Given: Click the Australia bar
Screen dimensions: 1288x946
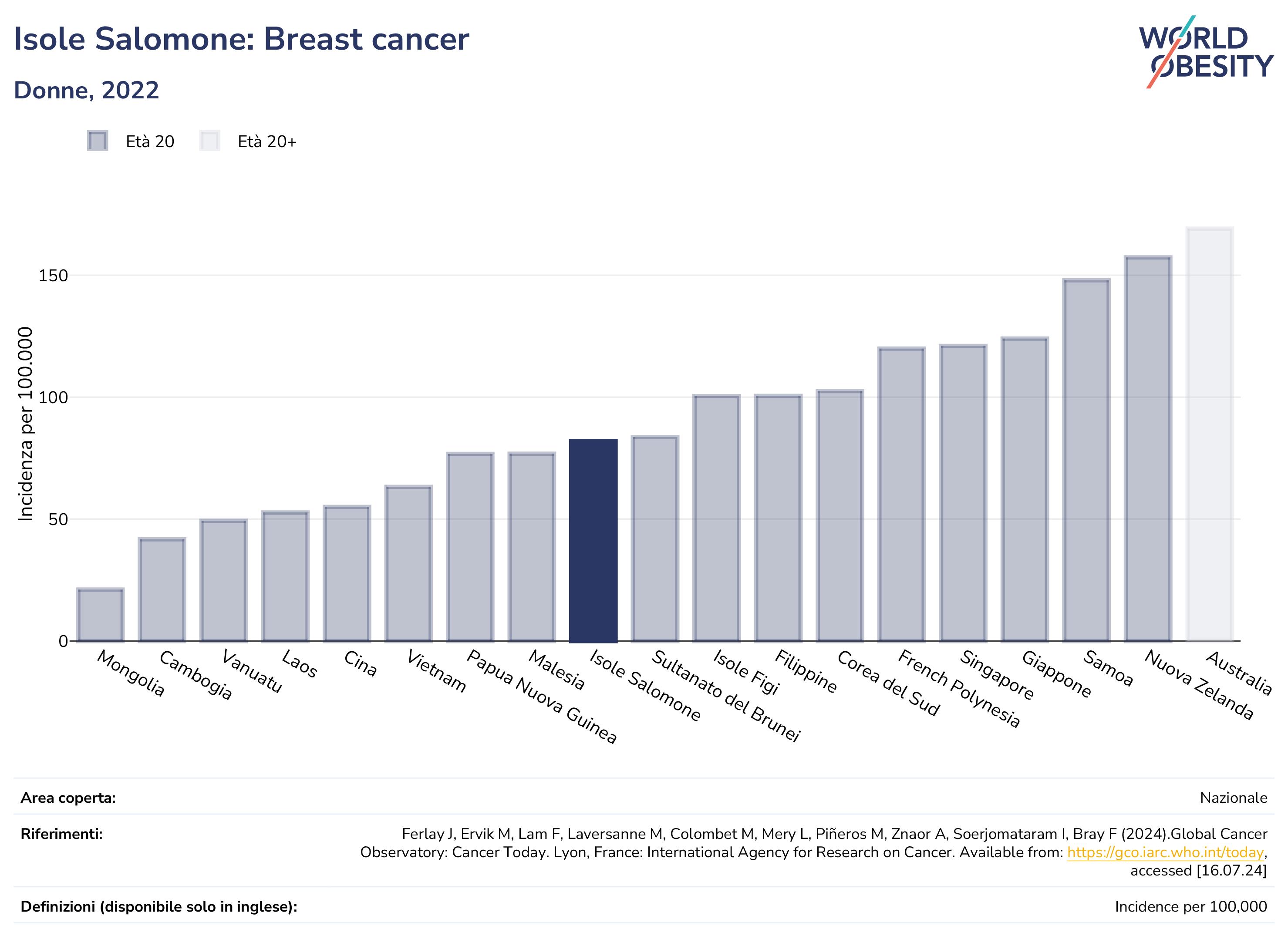Looking at the screenshot, I should pos(1210,434).
